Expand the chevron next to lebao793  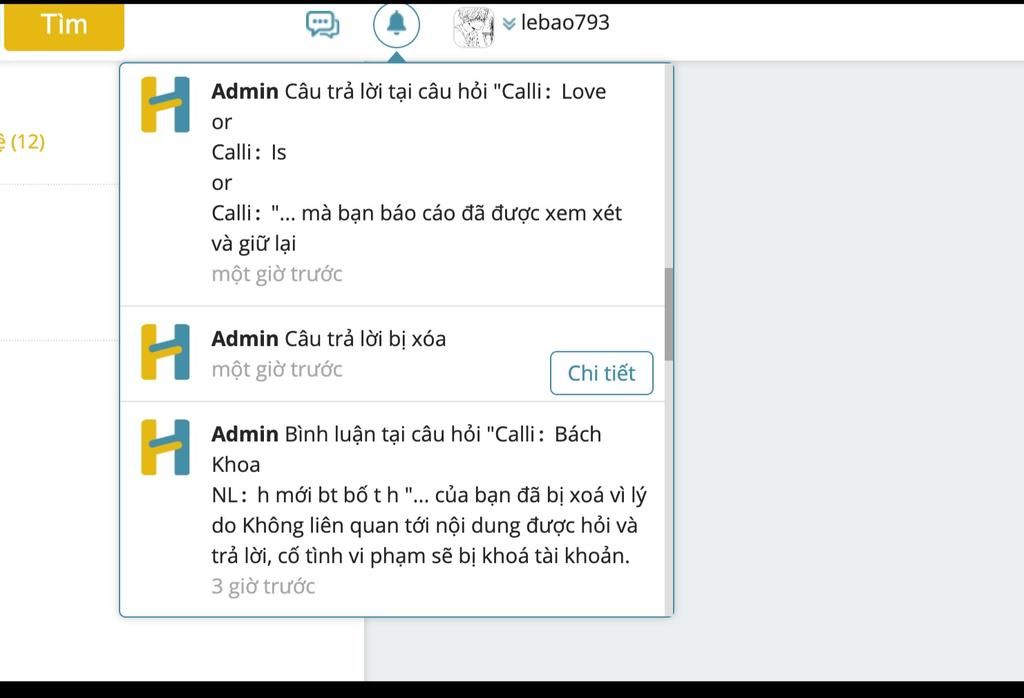tap(509, 20)
